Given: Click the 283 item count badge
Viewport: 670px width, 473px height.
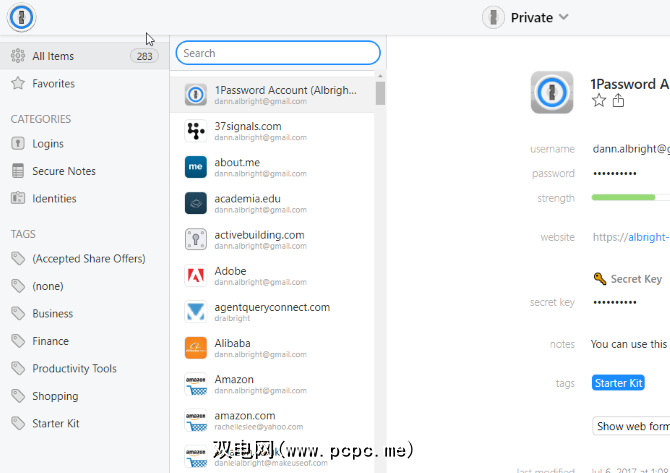Looking at the screenshot, I should (144, 56).
